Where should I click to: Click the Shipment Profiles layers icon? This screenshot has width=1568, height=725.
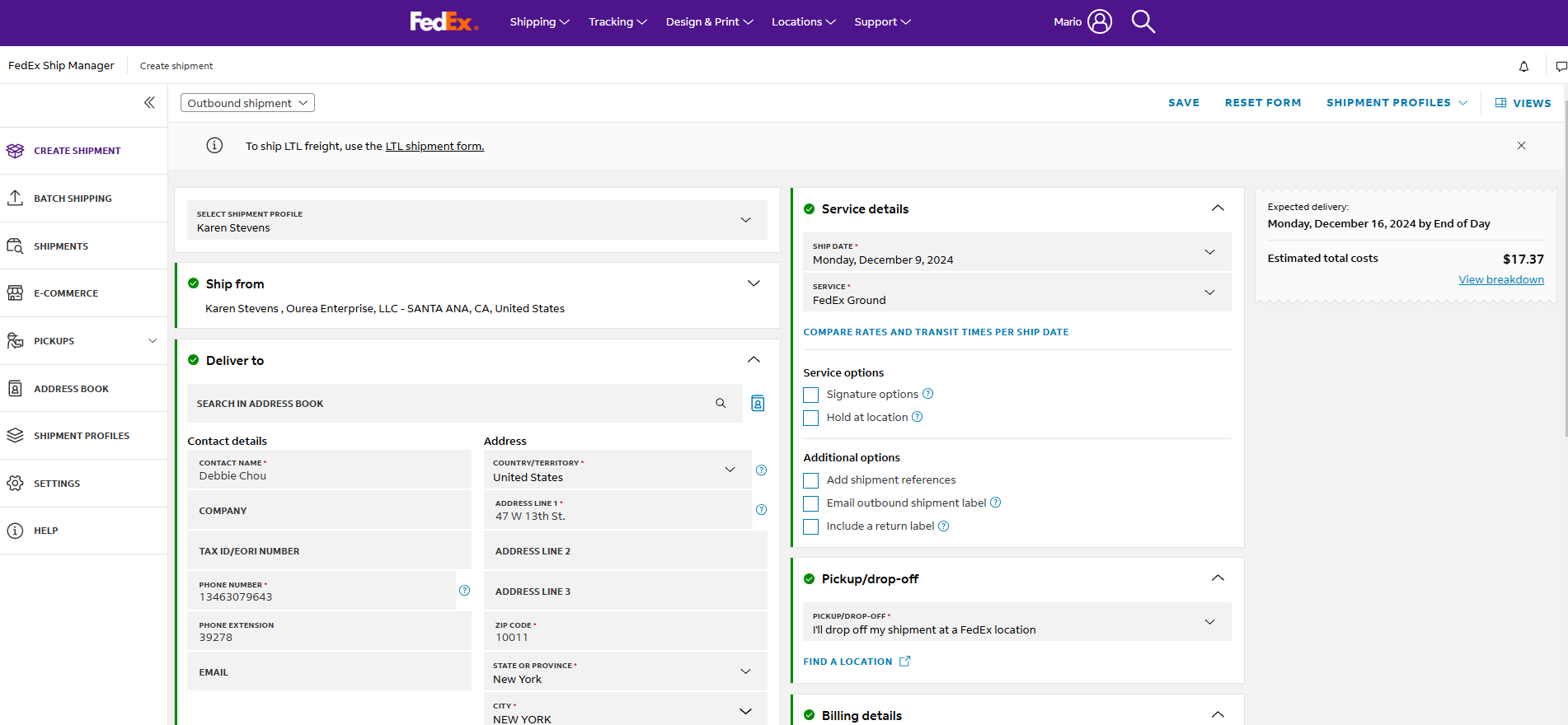click(x=15, y=436)
